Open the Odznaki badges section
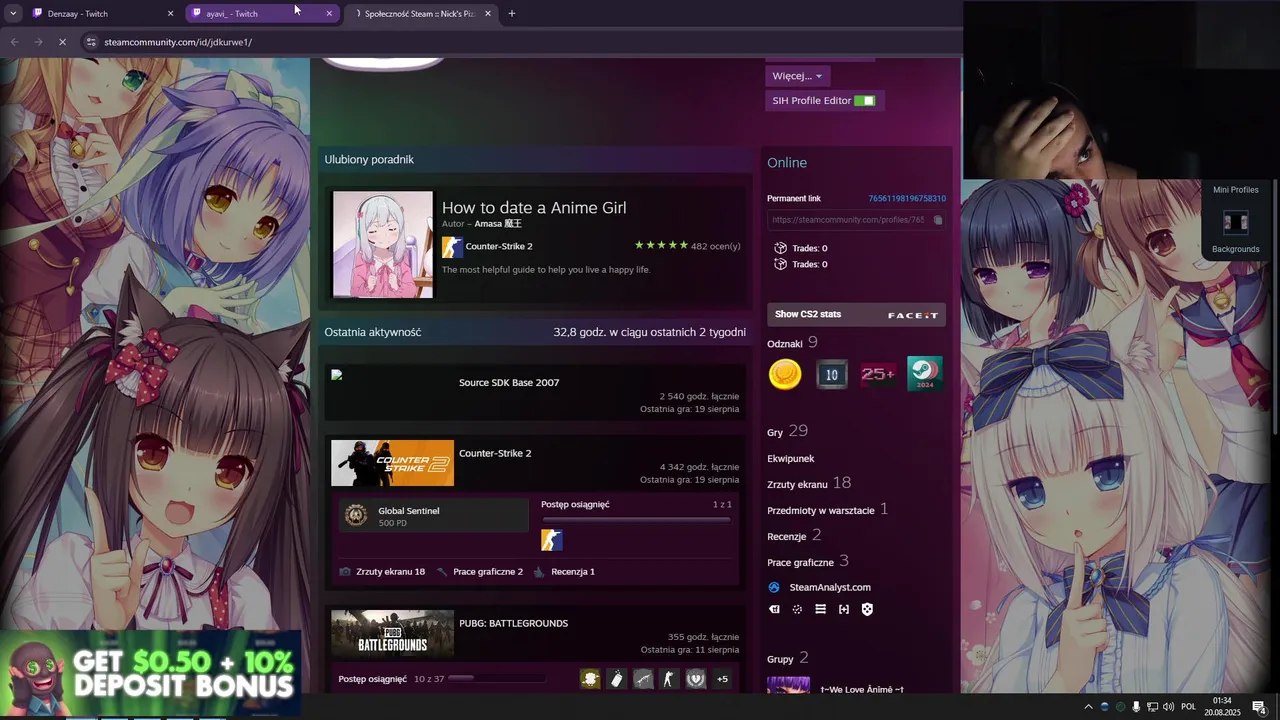Image resolution: width=1280 pixels, height=720 pixels. pos(785,344)
